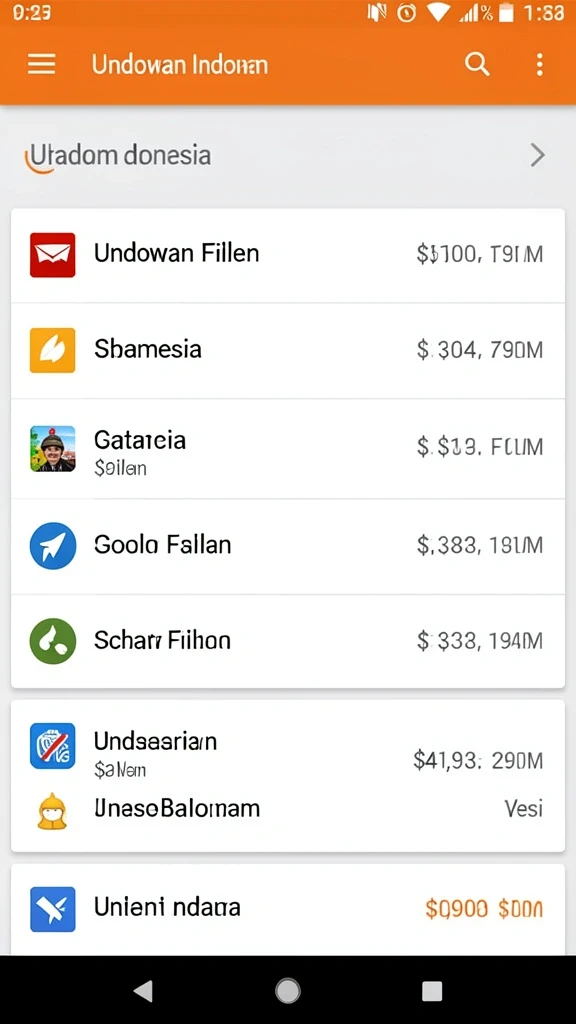This screenshot has width=576, height=1024.
Task: Tap the Utadom donesia header text
Action: pos(118,155)
